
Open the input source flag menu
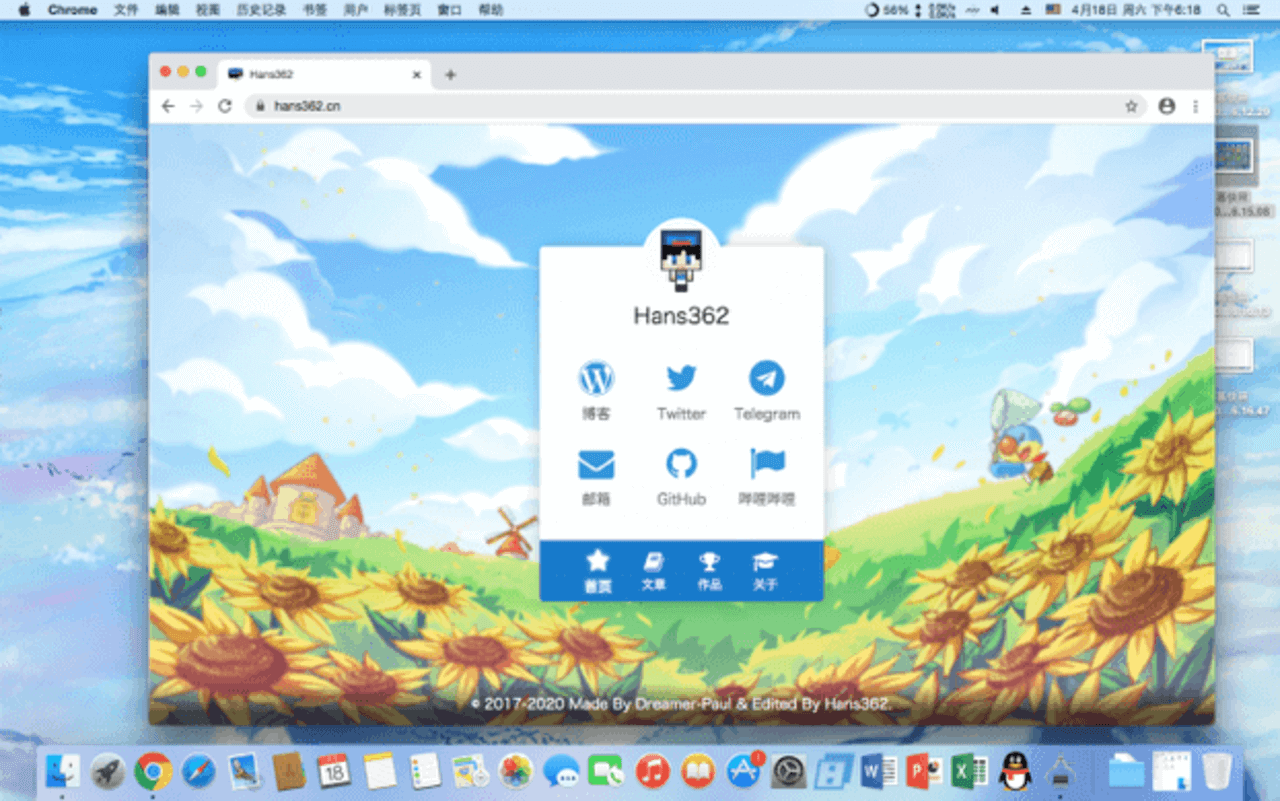click(x=1053, y=10)
